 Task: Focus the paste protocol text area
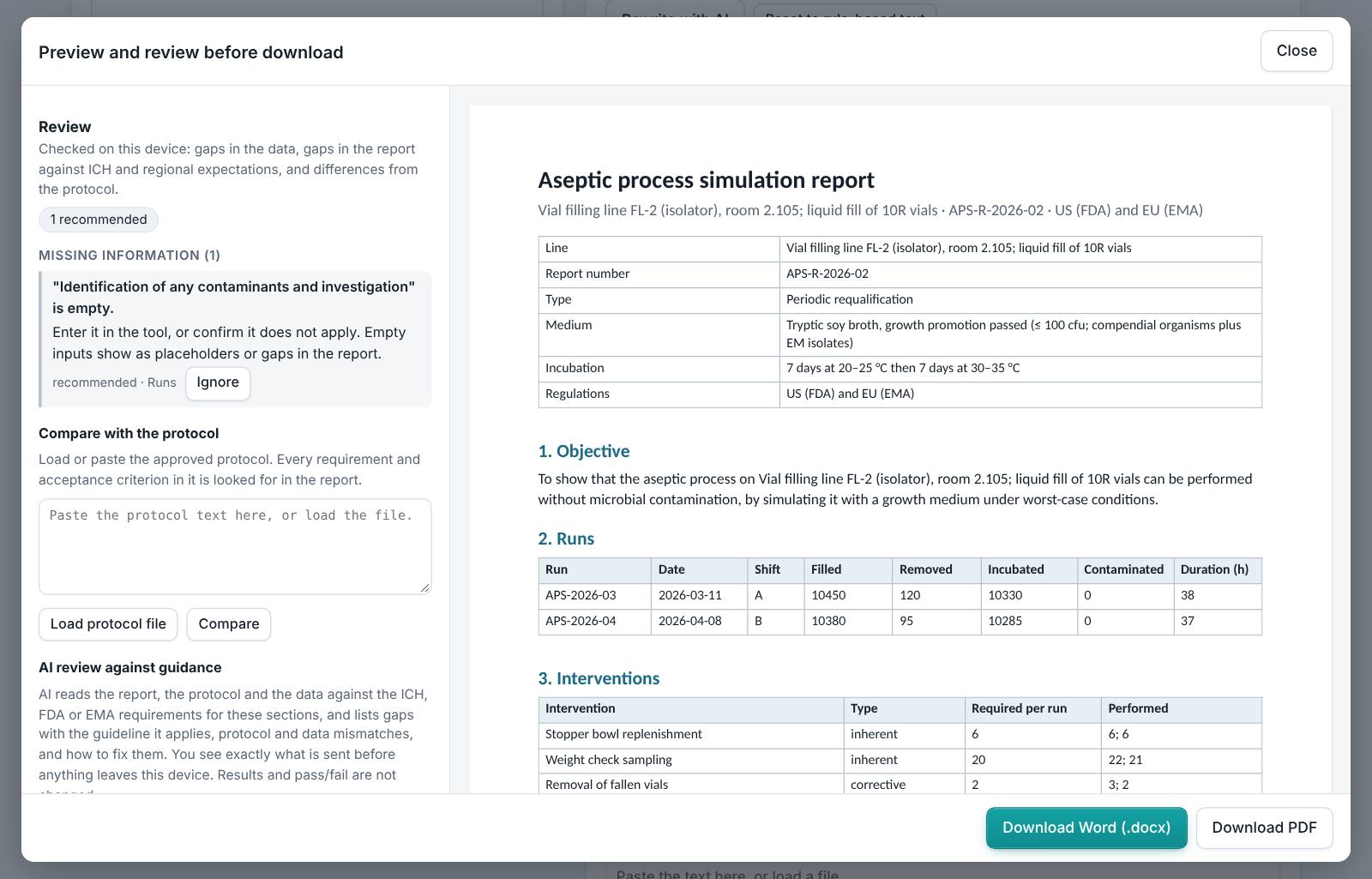pyautogui.click(x=235, y=546)
